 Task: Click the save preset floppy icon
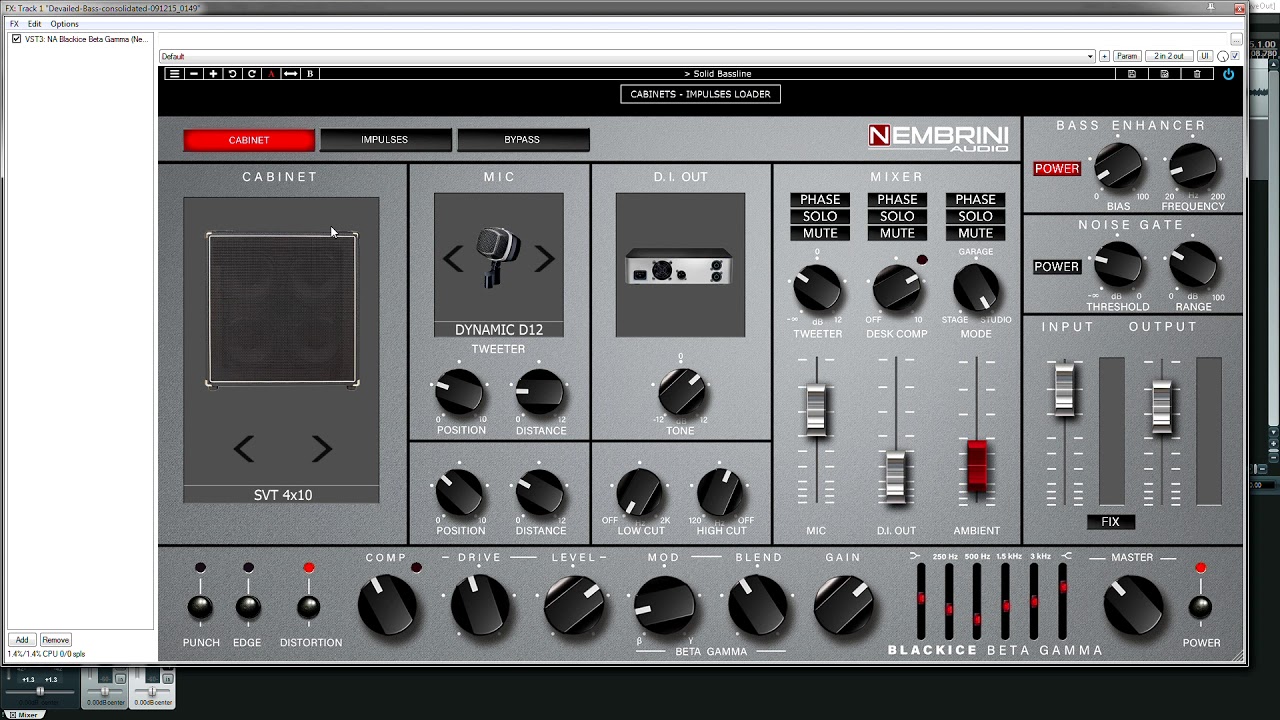point(1132,74)
